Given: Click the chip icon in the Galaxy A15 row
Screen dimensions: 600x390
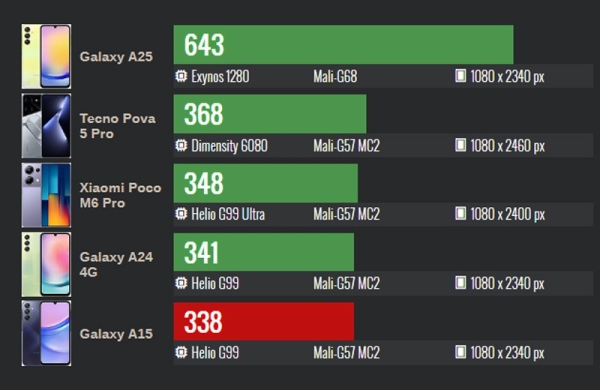Looking at the screenshot, I should [x=181, y=352].
